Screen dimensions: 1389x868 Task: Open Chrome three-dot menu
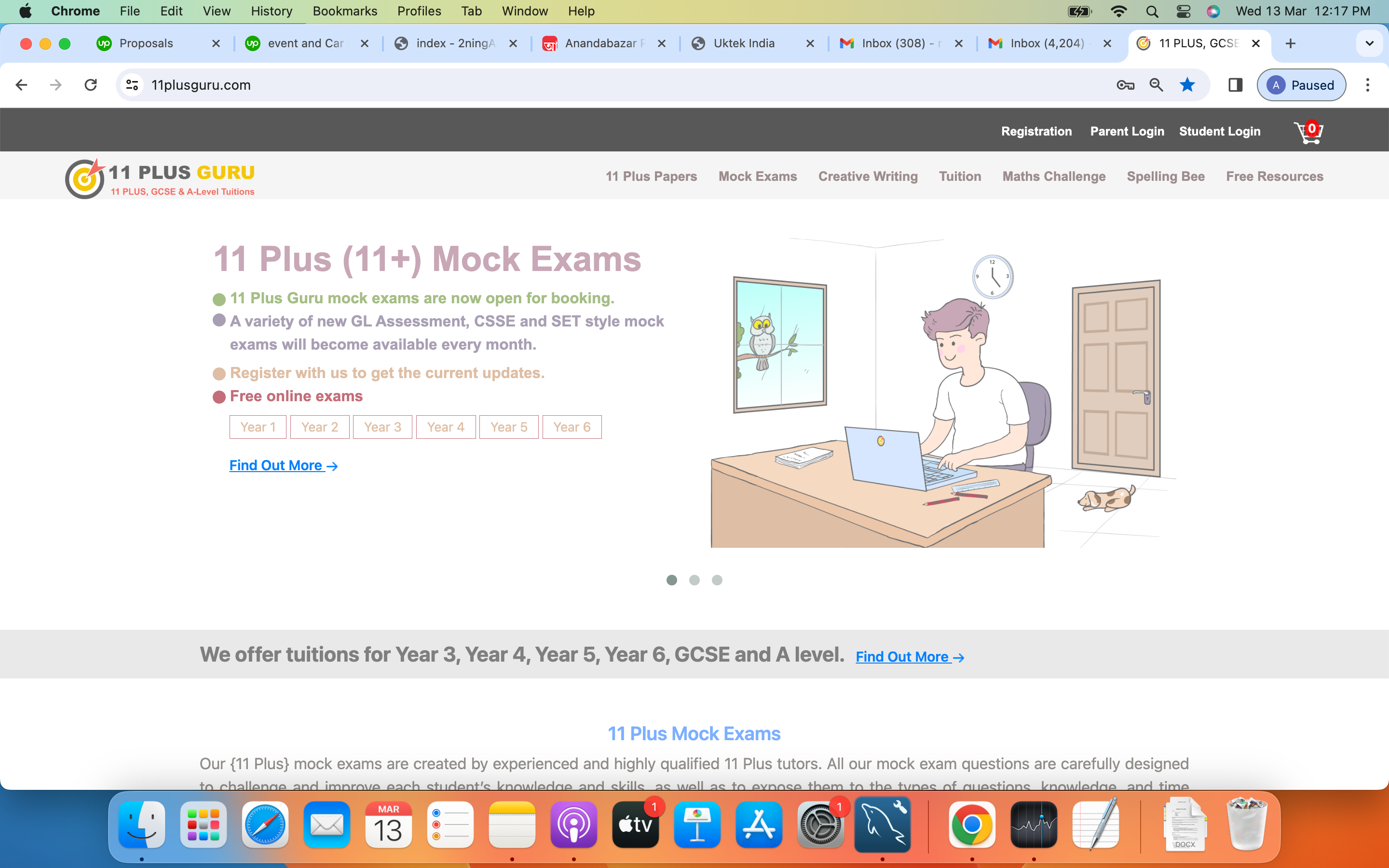tap(1368, 85)
